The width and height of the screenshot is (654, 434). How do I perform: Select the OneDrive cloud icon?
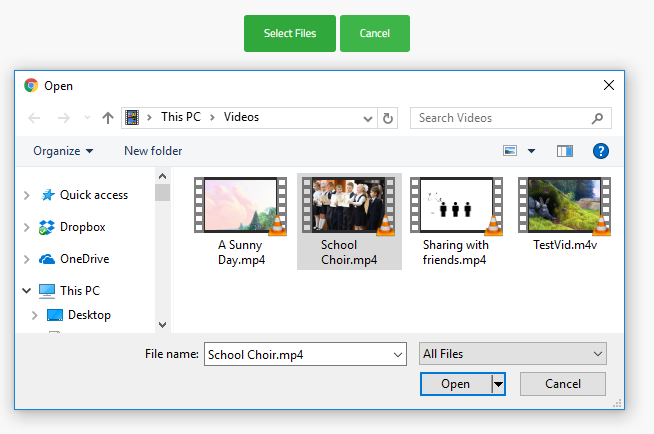point(46,259)
